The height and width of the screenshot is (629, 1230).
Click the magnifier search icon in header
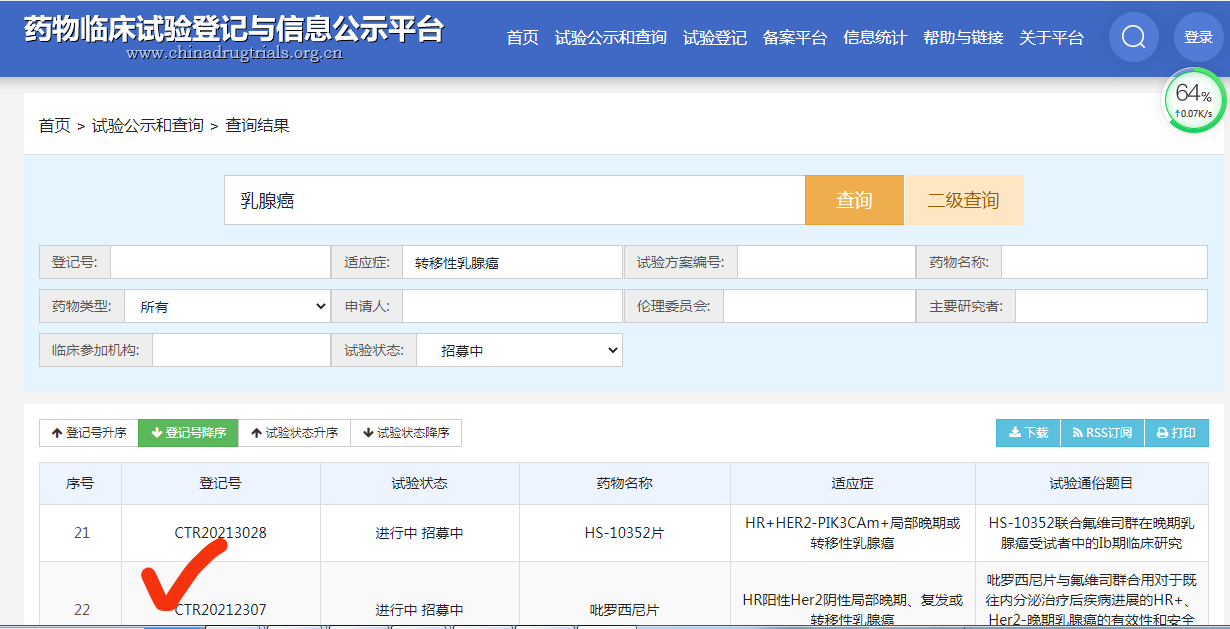point(1133,37)
